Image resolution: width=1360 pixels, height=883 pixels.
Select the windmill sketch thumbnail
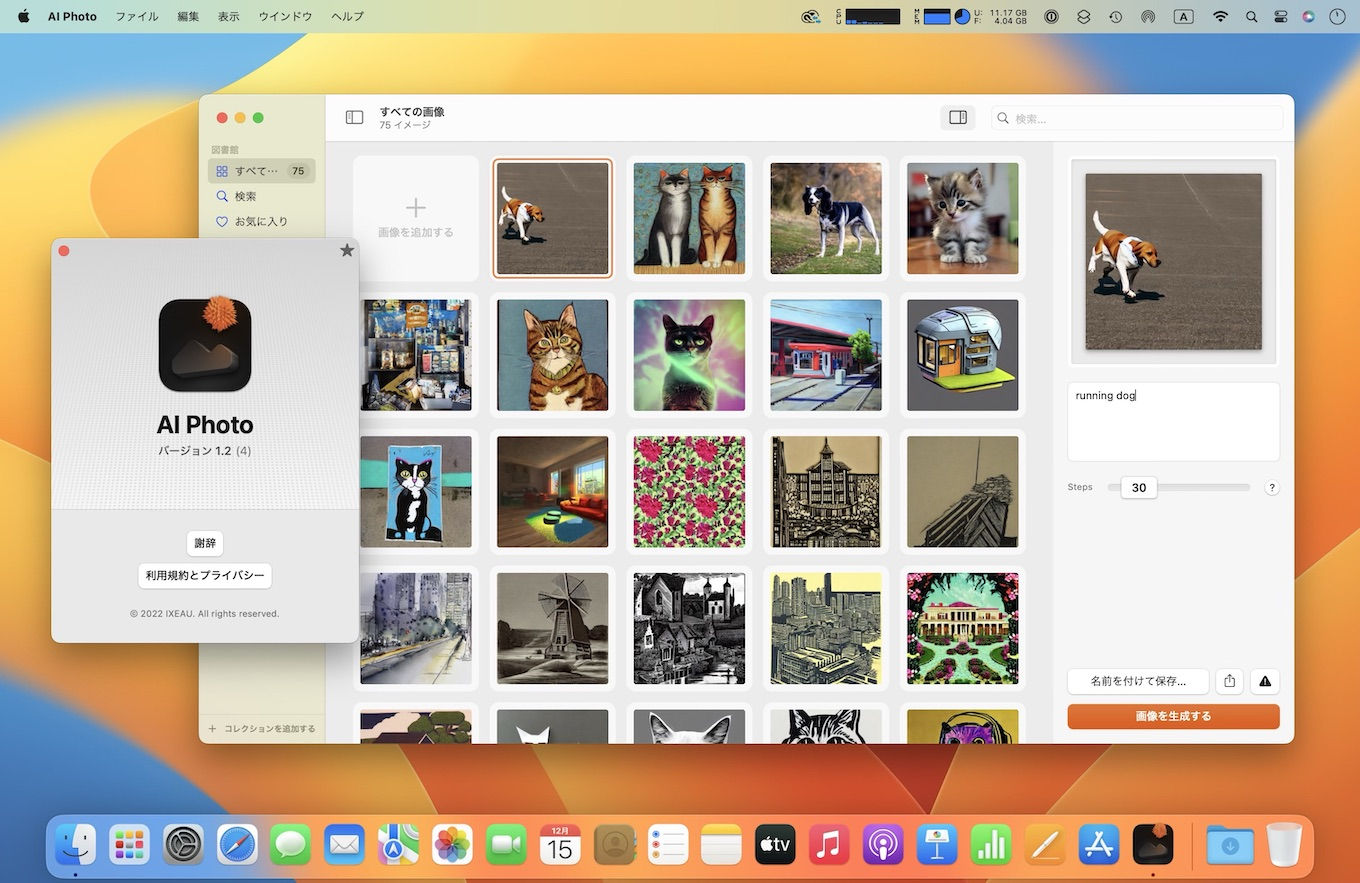click(553, 628)
